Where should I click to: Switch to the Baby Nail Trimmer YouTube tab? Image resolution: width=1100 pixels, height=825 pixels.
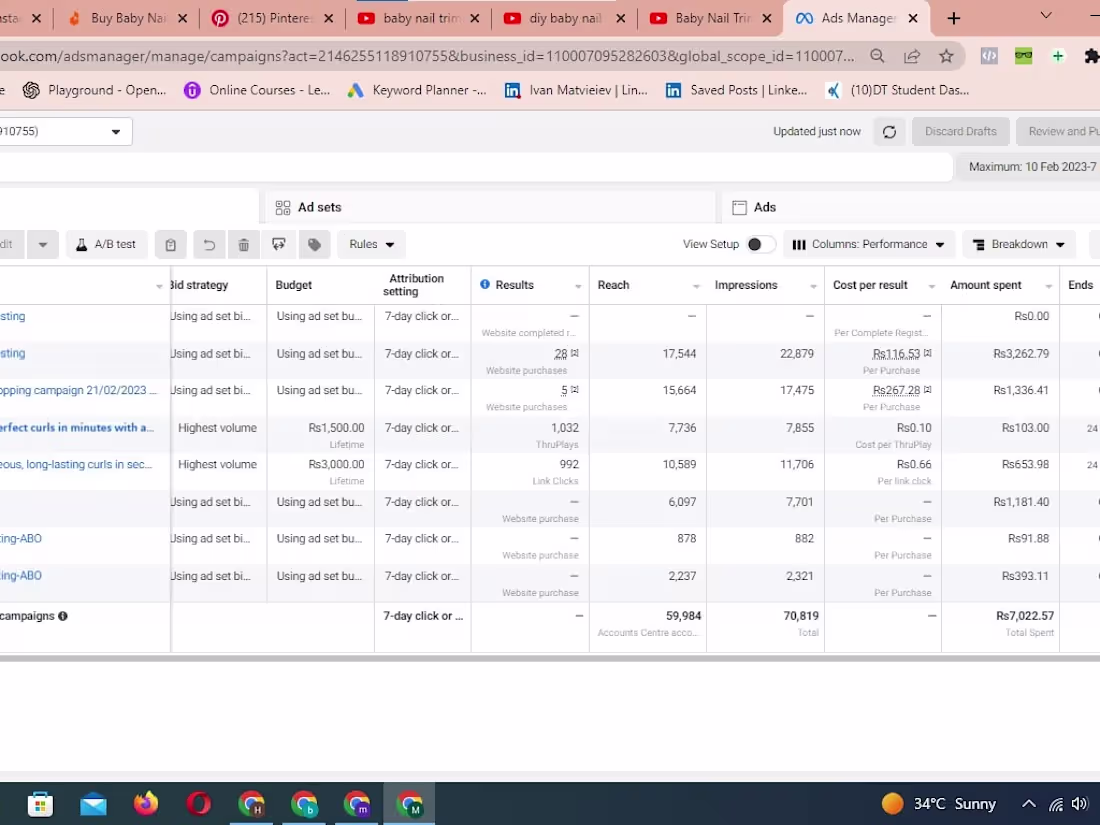711,18
